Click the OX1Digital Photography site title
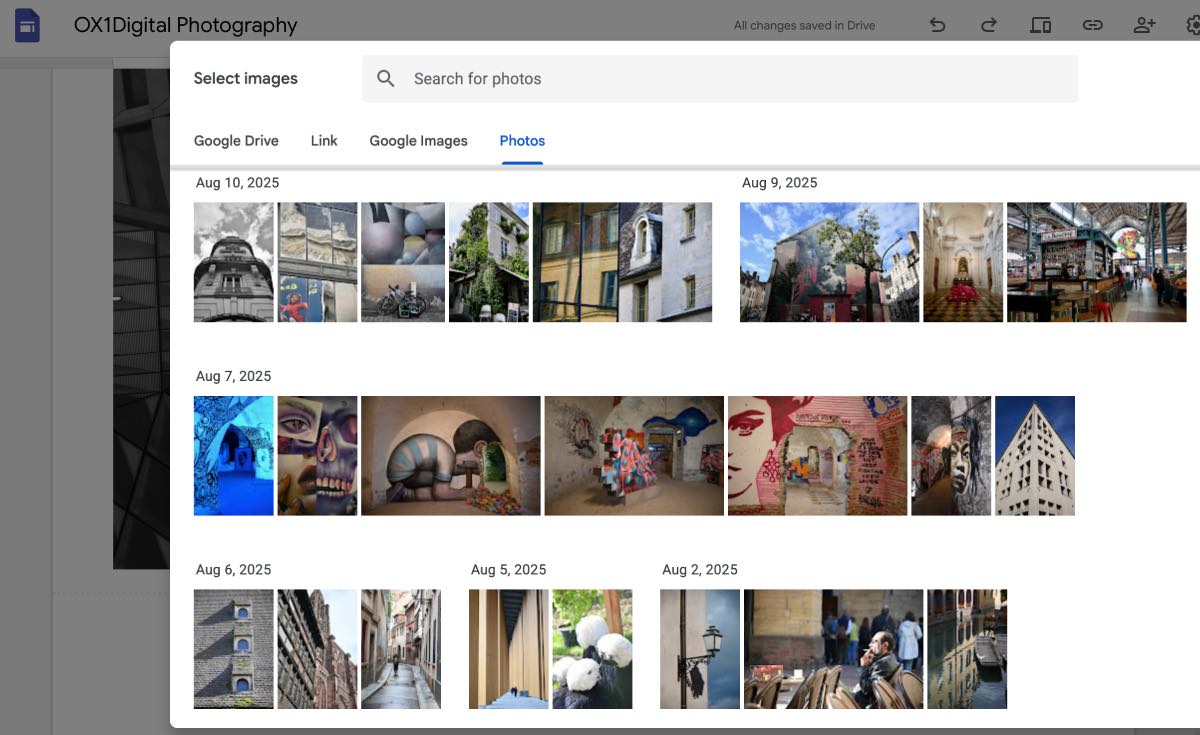Image resolution: width=1200 pixels, height=735 pixels. pyautogui.click(x=185, y=25)
